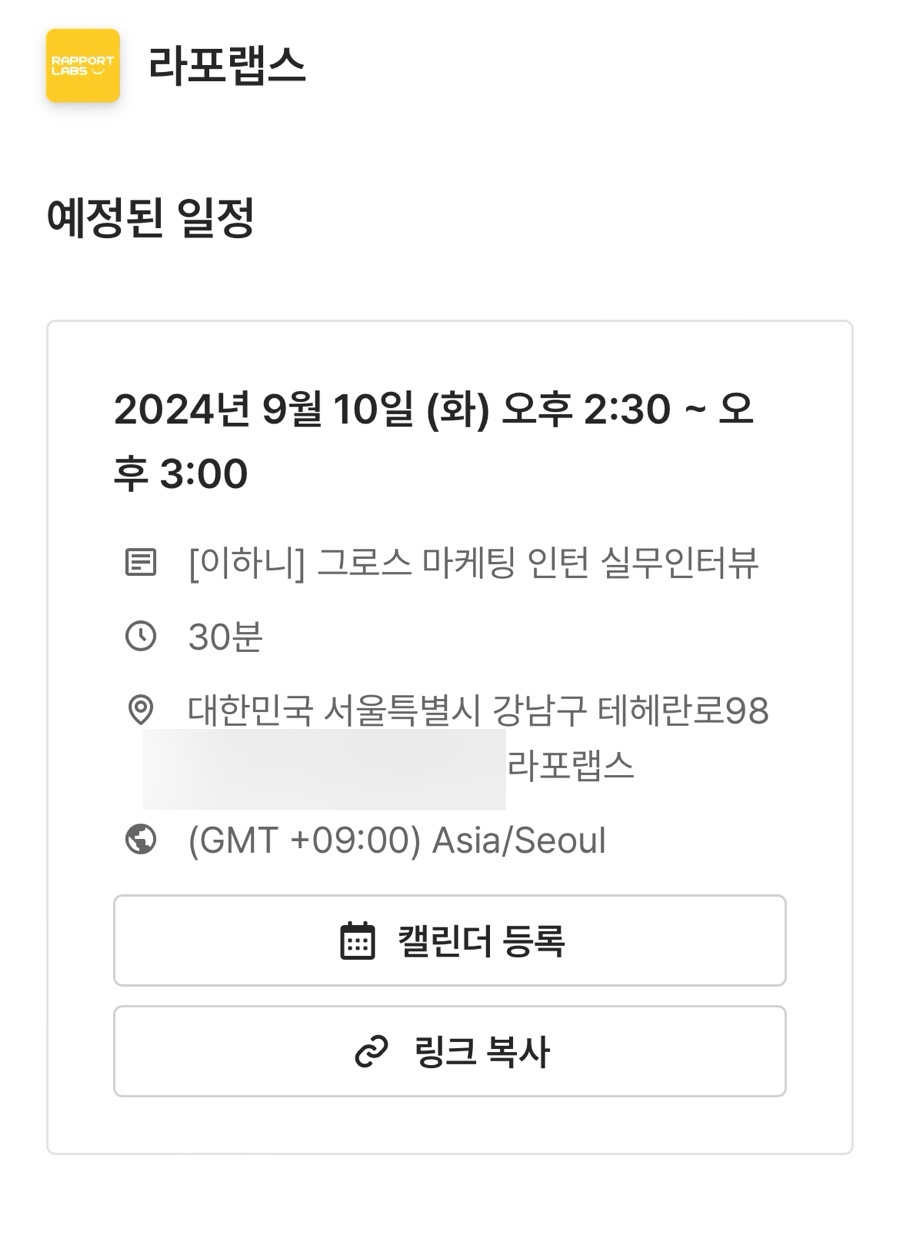
Task: Click the calendar icon in 캘린더 등록
Action: [357, 941]
